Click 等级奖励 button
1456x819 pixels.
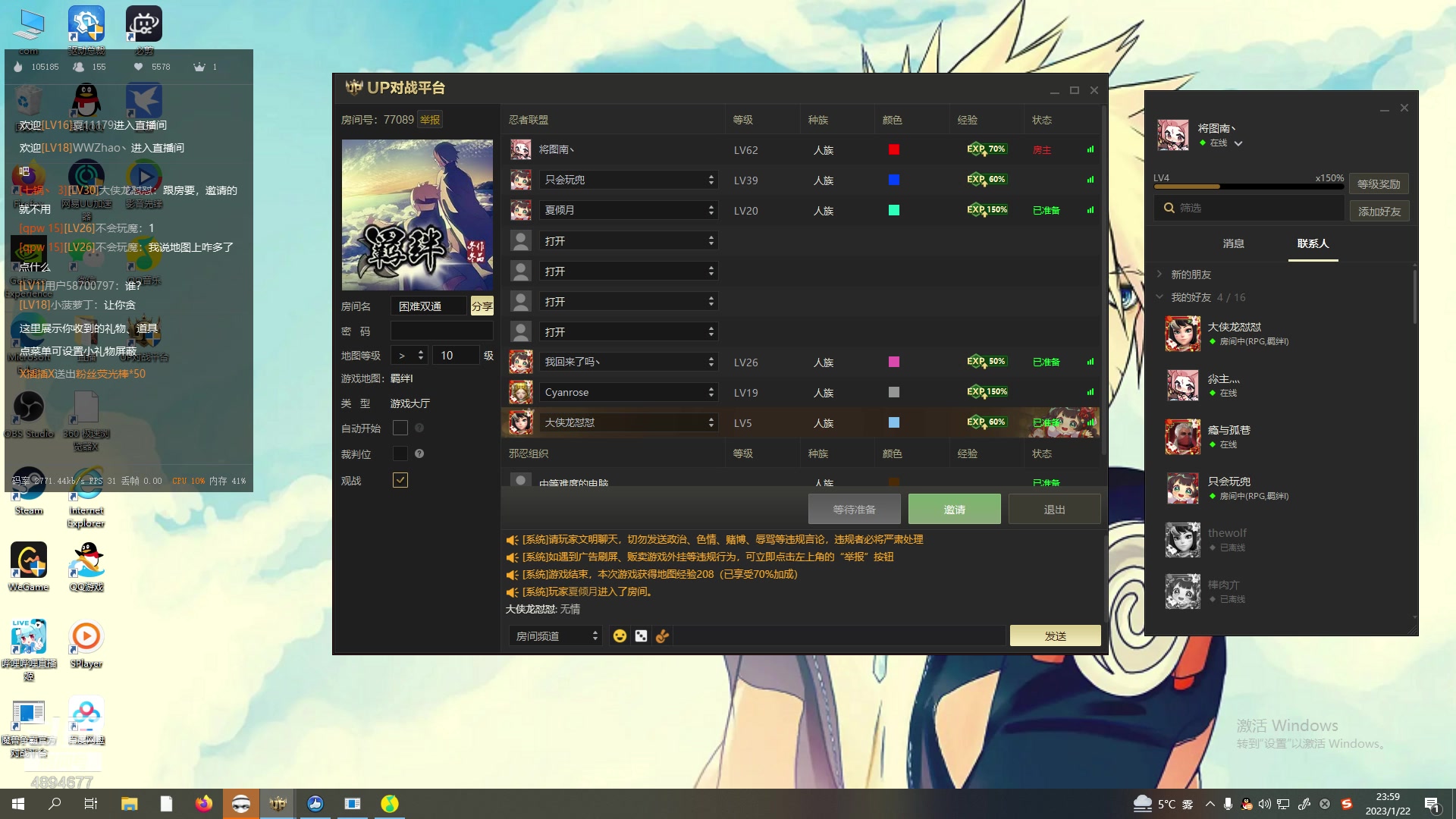click(x=1379, y=184)
